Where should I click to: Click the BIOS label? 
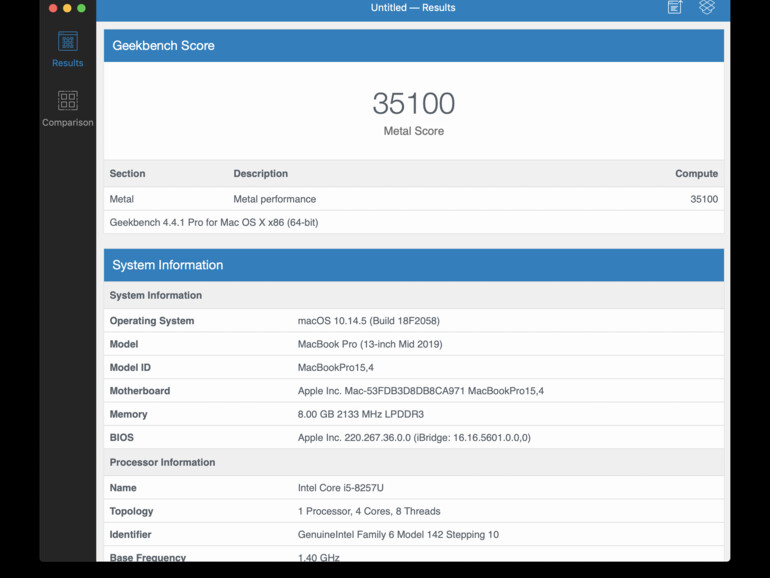(122, 438)
